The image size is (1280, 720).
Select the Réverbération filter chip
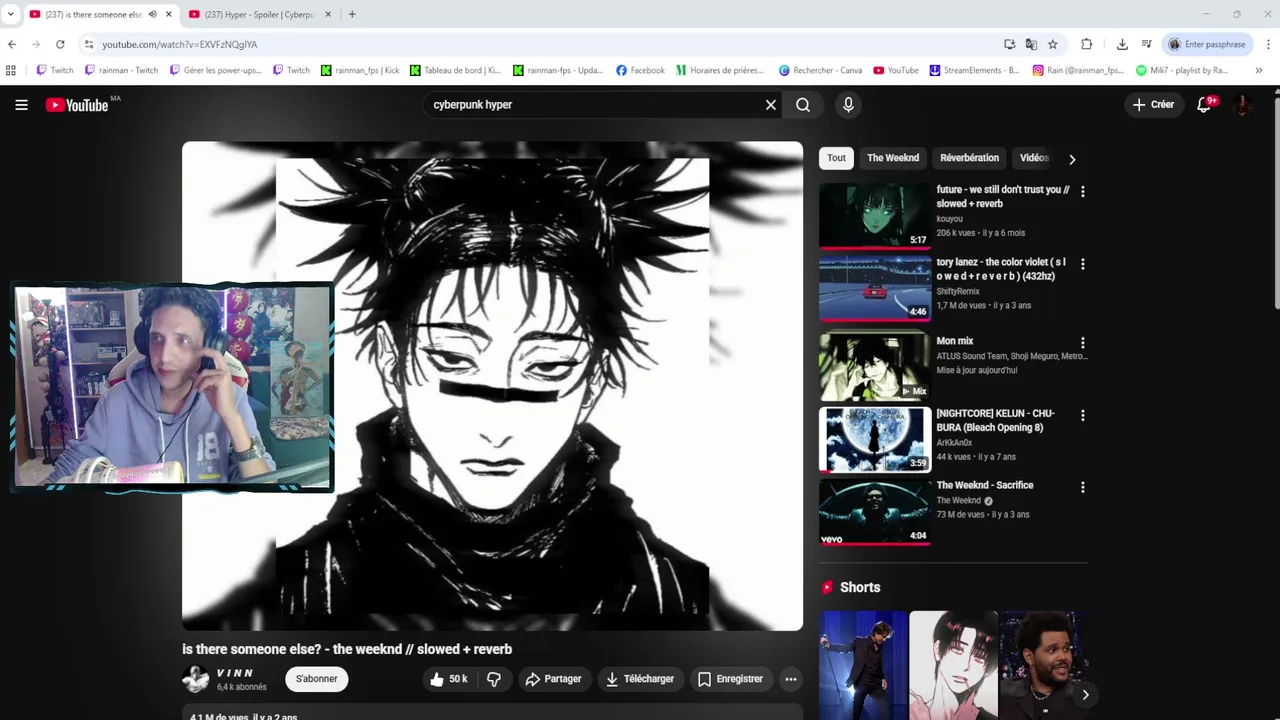point(969,158)
